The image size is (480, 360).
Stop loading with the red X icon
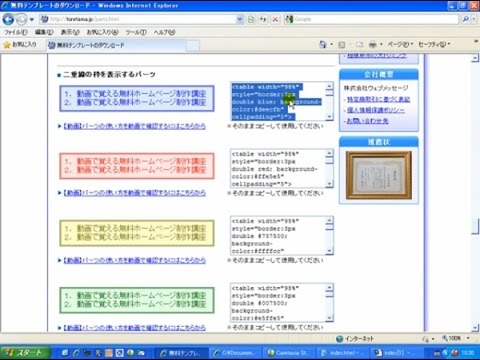(275, 19)
